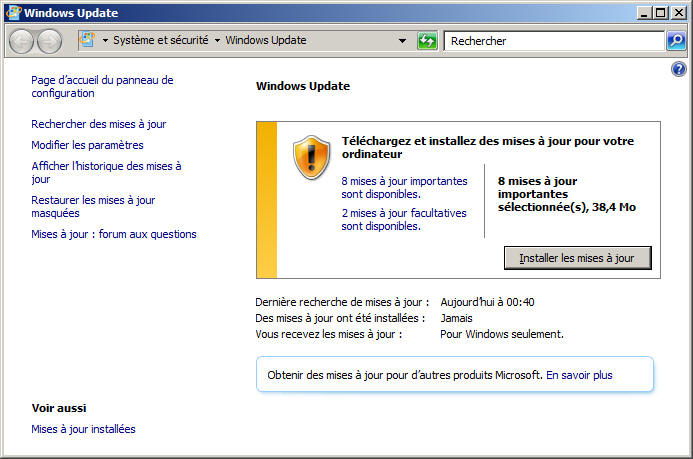Viewport: 693px width, 459px height.
Task: Open the address bar history dropdown arrow
Action: pos(402,41)
